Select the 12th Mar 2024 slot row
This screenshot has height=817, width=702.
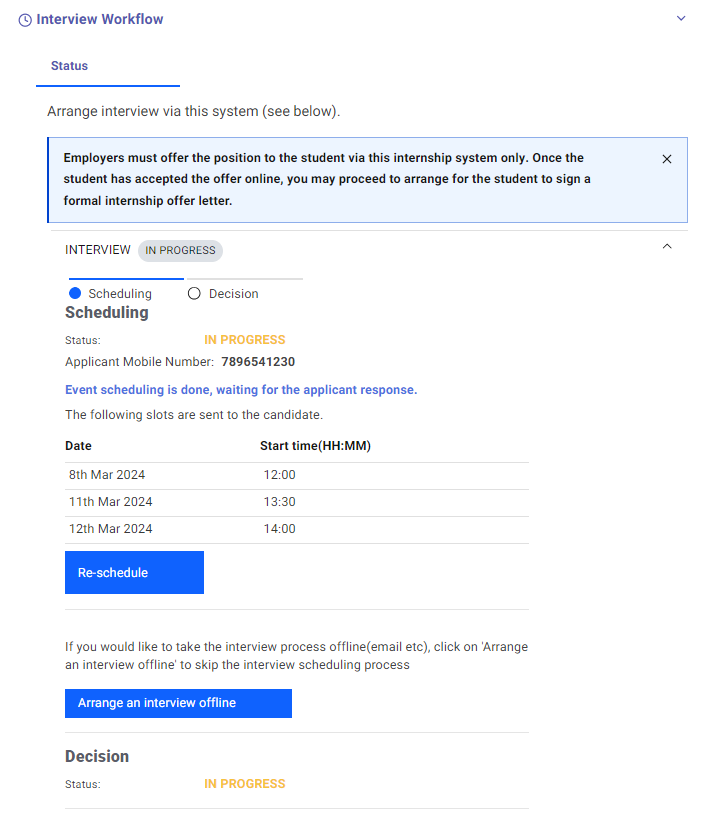[x=296, y=529]
